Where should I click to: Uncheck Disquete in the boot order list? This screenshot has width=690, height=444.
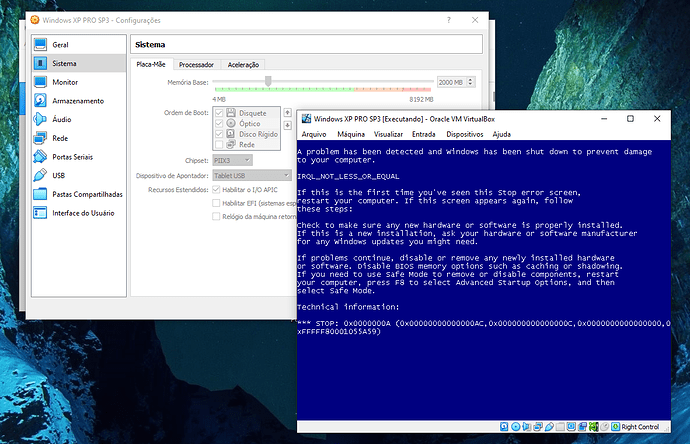click(x=219, y=113)
